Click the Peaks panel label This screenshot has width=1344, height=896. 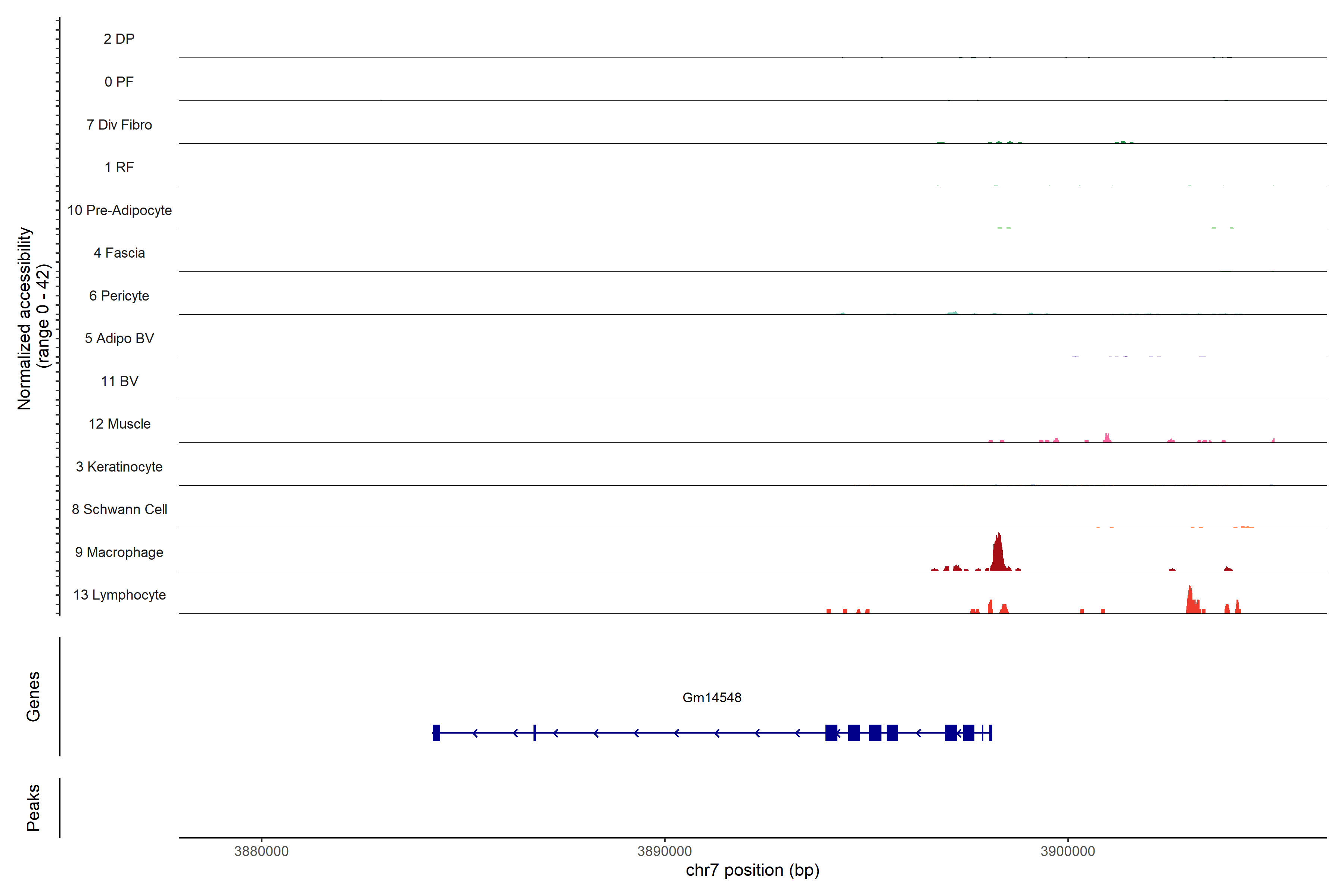(33, 807)
